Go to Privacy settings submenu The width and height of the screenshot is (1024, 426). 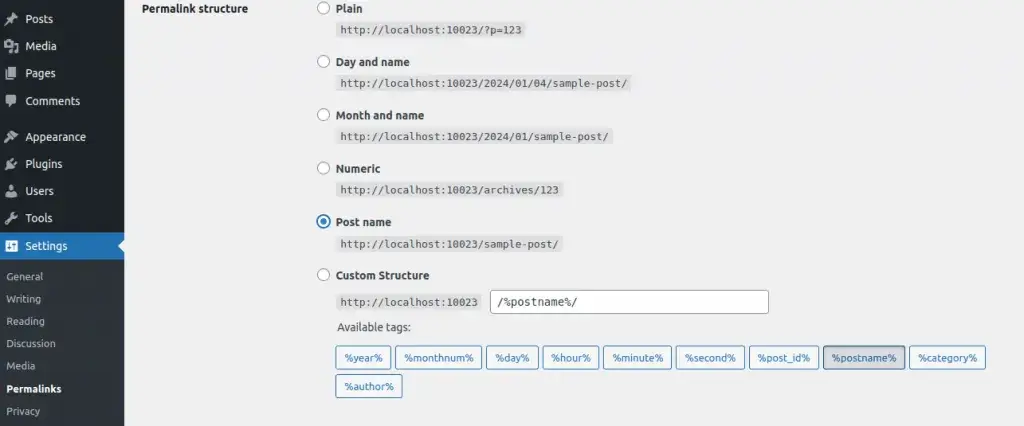pos(23,412)
